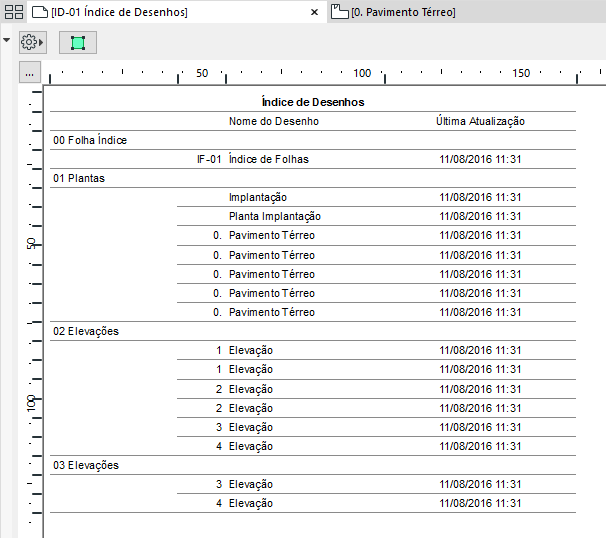This screenshot has height=538, width=606.
Task: Select the 01 Plantas group row
Action: pos(313,178)
